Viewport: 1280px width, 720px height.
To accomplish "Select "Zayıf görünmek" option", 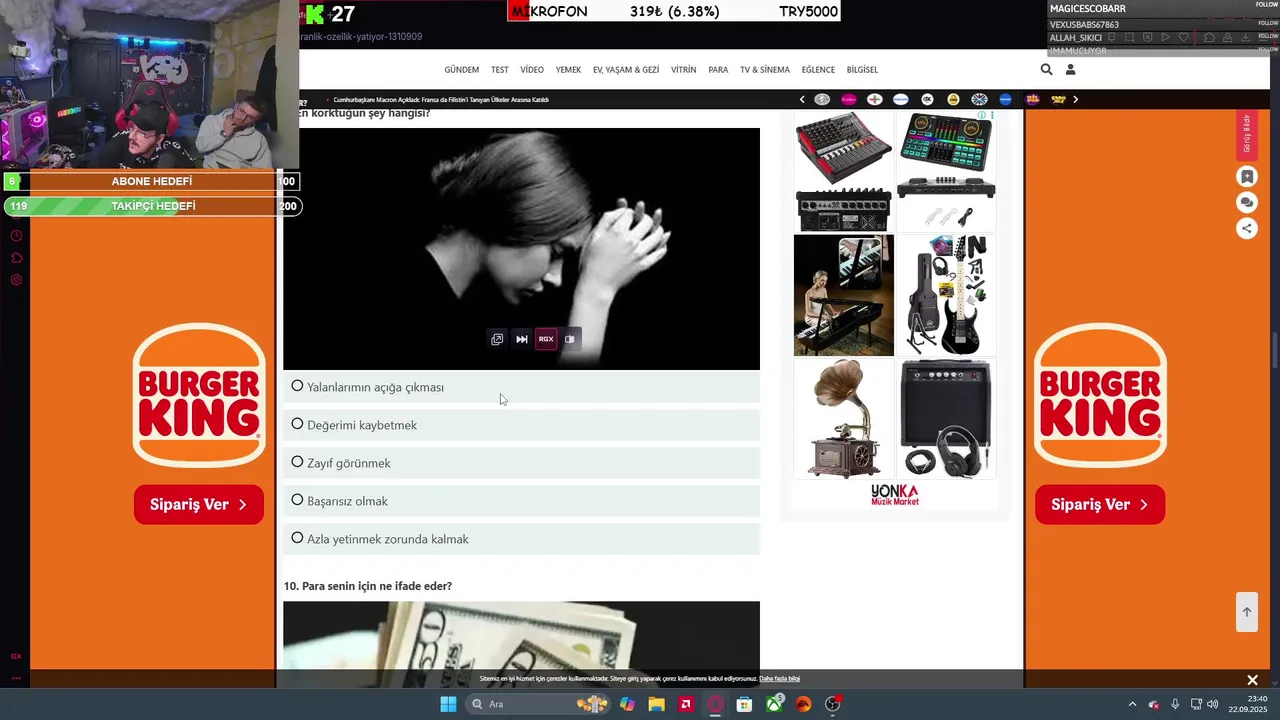I will click(521, 463).
